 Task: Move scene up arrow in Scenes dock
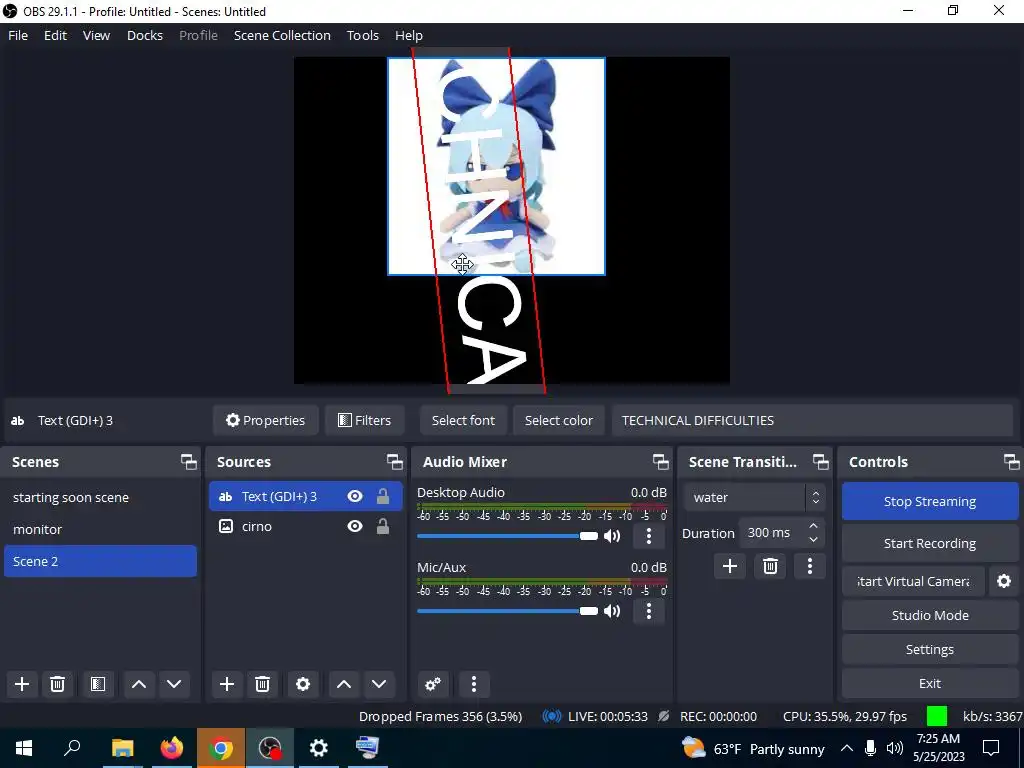pyautogui.click(x=138, y=684)
